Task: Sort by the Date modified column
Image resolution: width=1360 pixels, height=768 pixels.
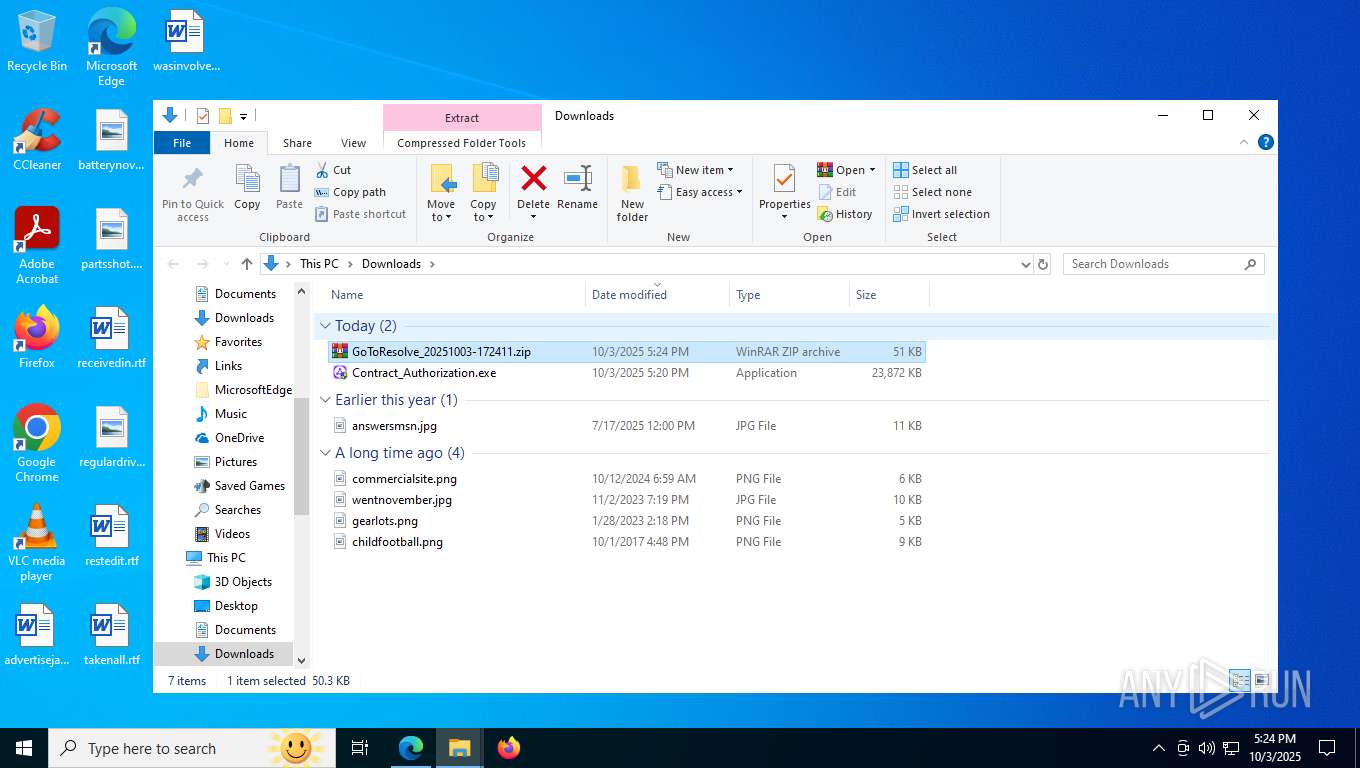Action: tap(657, 295)
